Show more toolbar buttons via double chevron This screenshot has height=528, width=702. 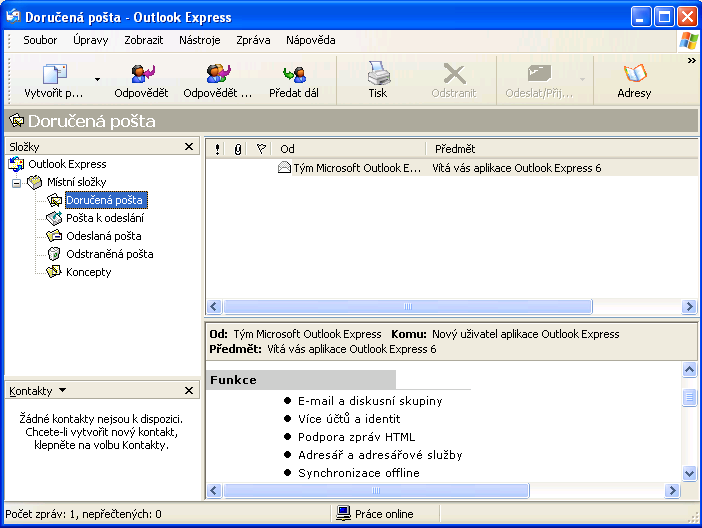pos(692,60)
